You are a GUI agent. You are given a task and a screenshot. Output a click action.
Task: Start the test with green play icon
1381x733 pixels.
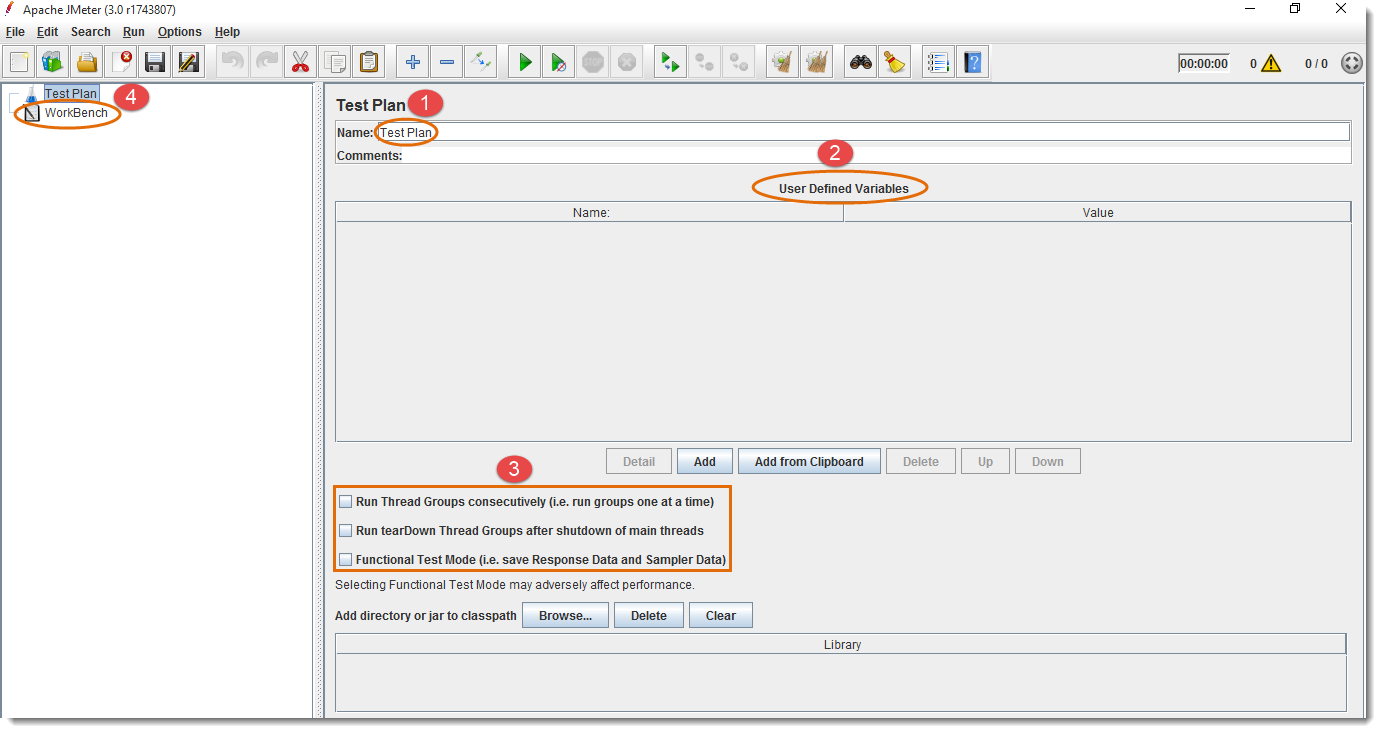(525, 62)
